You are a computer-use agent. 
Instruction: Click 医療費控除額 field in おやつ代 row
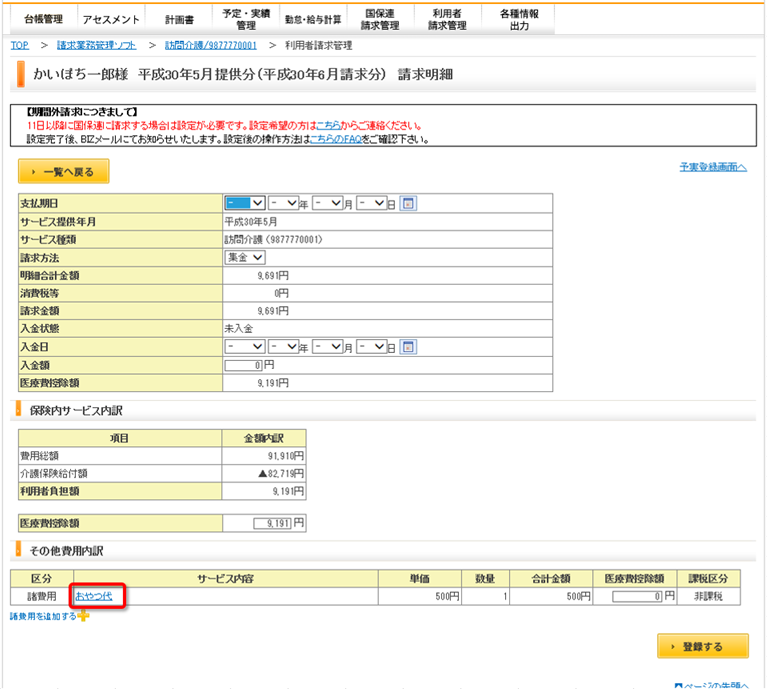tap(637, 596)
